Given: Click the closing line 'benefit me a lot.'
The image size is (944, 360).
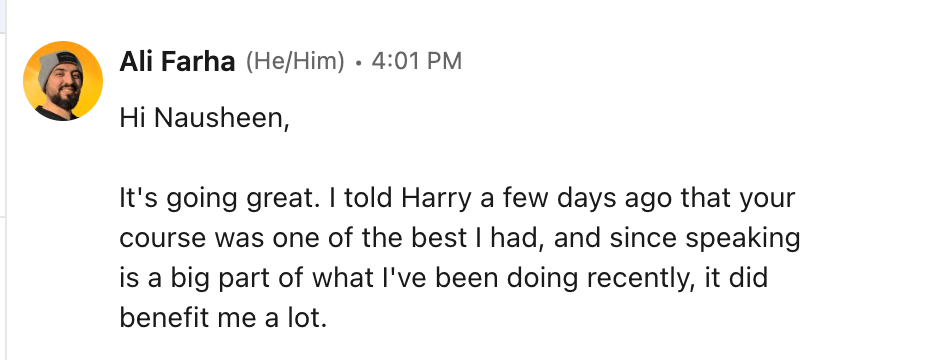Looking at the screenshot, I should tap(223, 318).
